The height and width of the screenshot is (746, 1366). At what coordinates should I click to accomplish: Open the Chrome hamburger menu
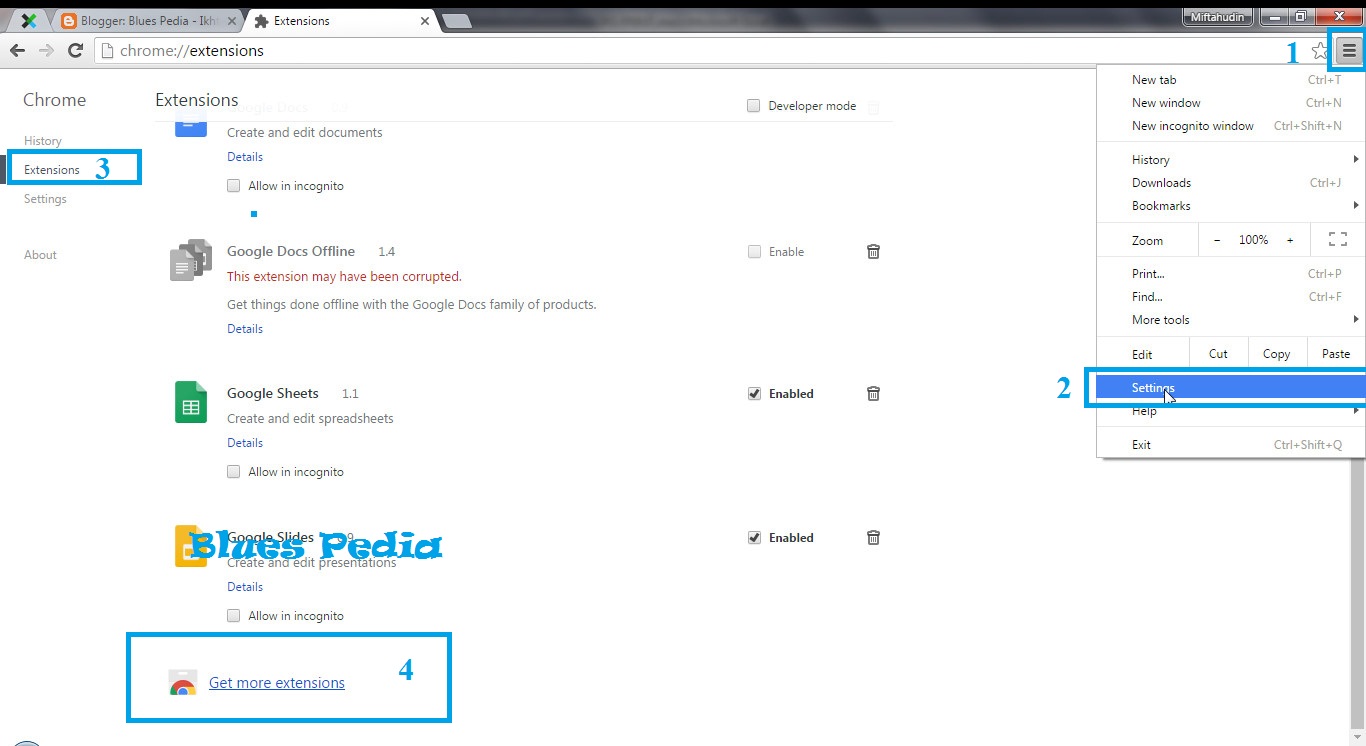tap(1349, 51)
